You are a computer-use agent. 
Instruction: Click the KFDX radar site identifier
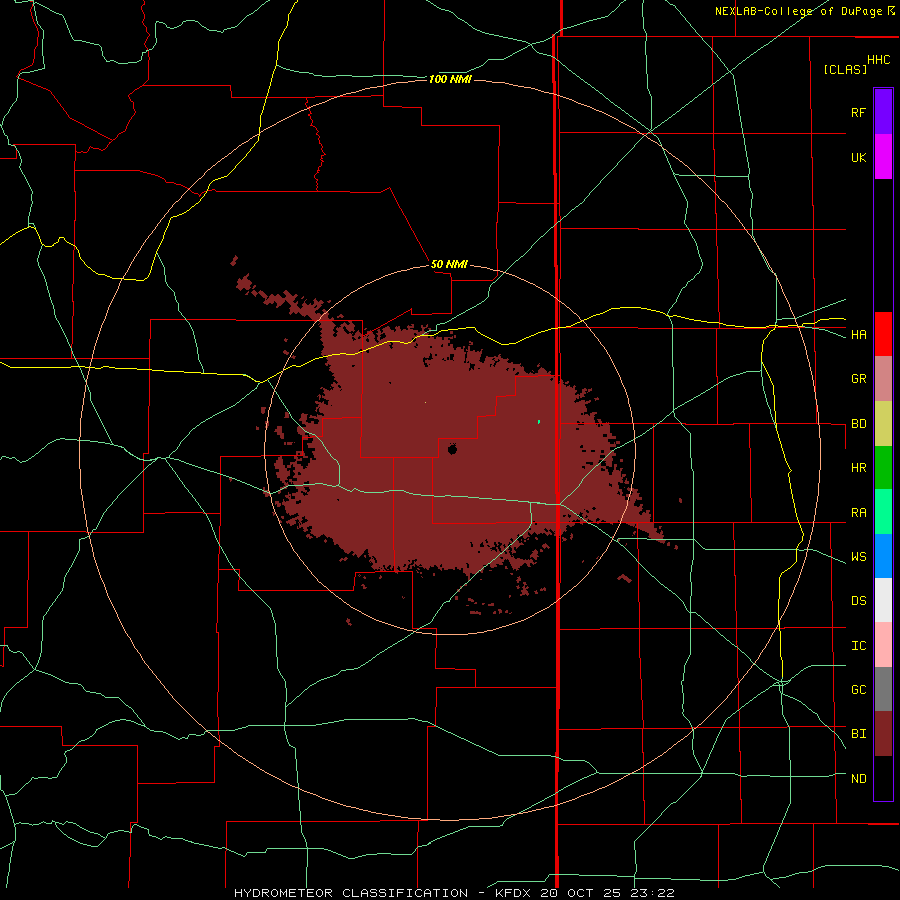click(511, 893)
